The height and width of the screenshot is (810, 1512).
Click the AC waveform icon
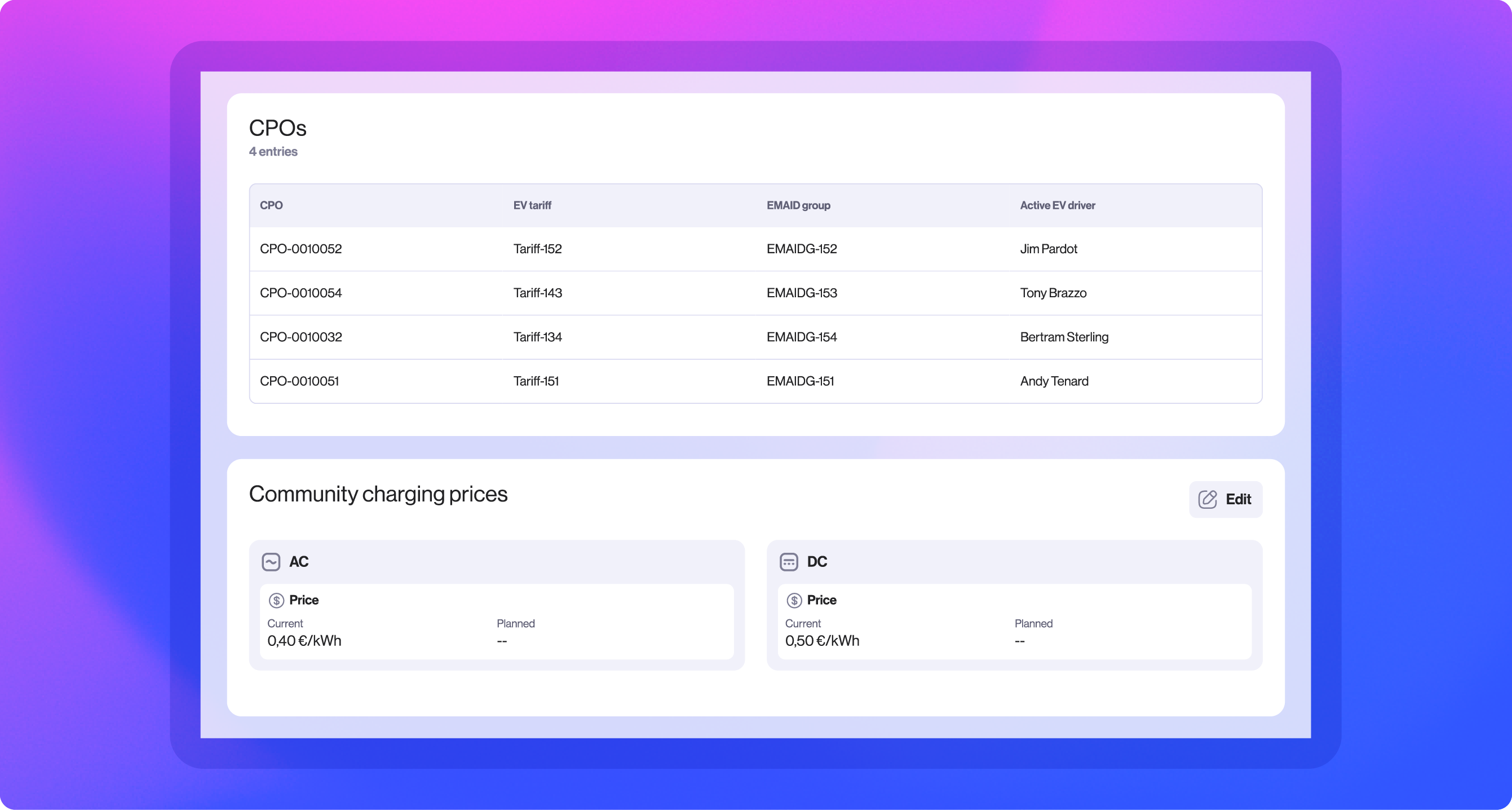tap(271, 562)
